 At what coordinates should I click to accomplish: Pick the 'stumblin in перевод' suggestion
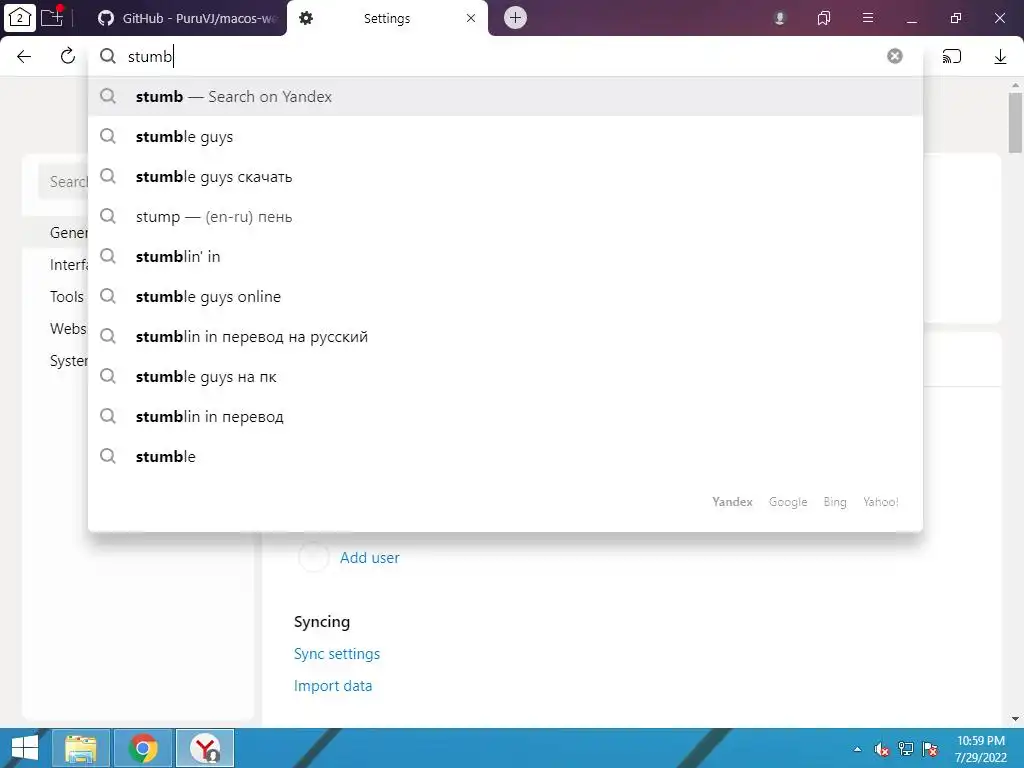point(505,416)
